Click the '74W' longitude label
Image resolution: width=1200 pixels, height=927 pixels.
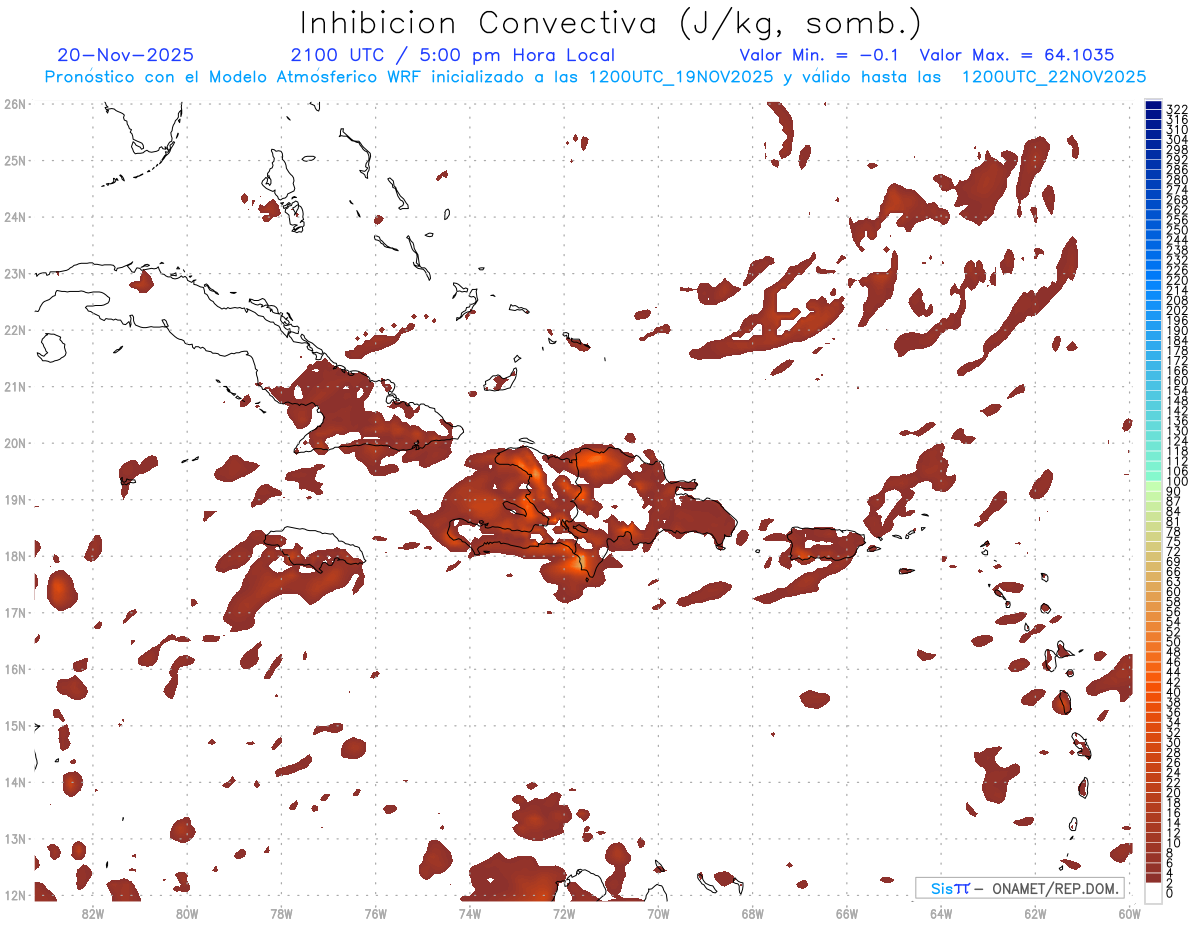tap(470, 912)
